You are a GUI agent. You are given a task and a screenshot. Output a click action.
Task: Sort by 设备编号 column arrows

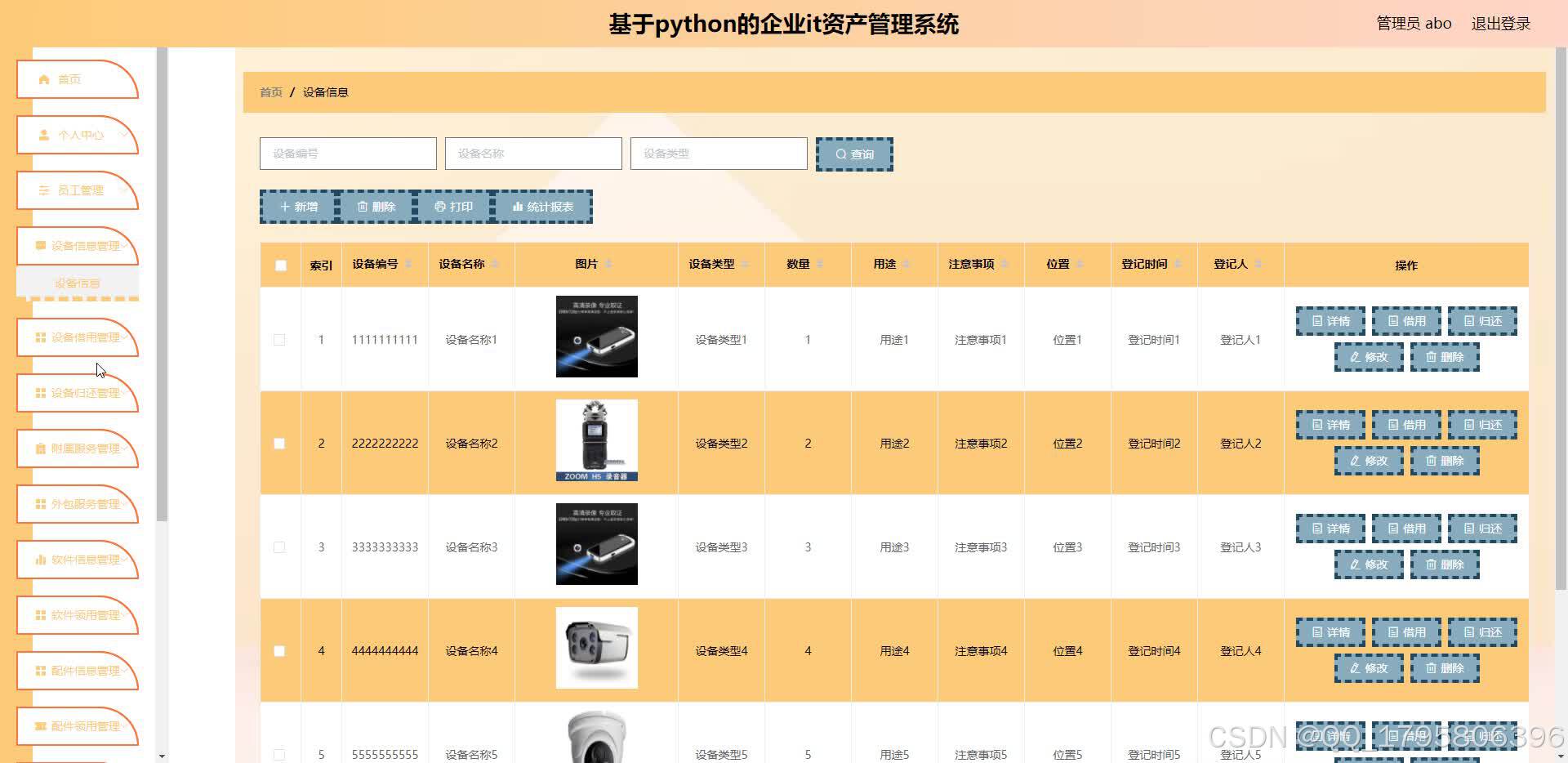(408, 264)
